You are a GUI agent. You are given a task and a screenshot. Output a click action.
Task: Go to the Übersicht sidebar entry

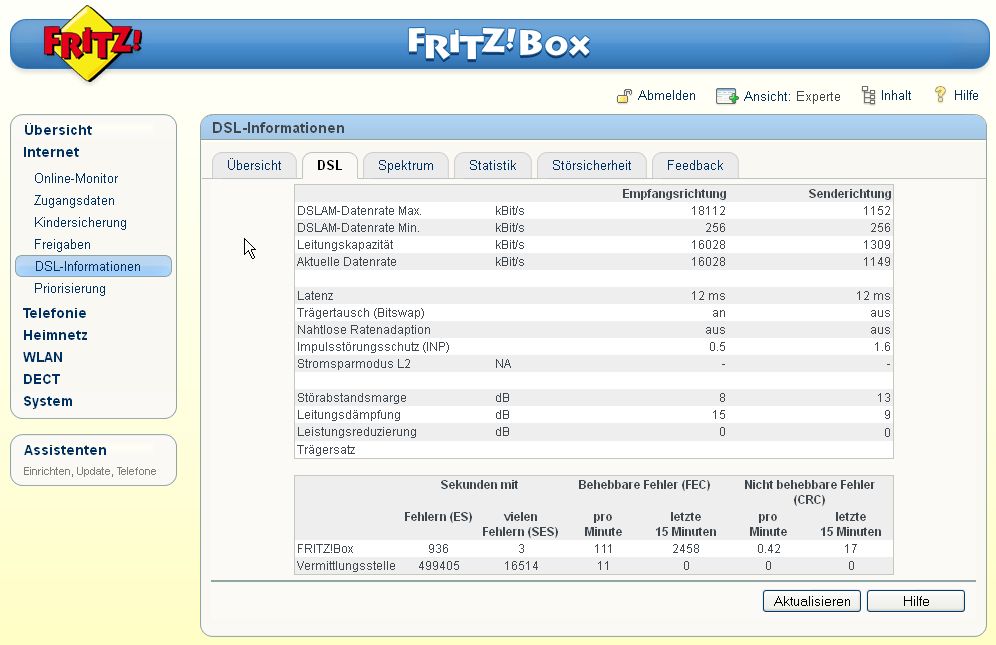(x=58, y=130)
